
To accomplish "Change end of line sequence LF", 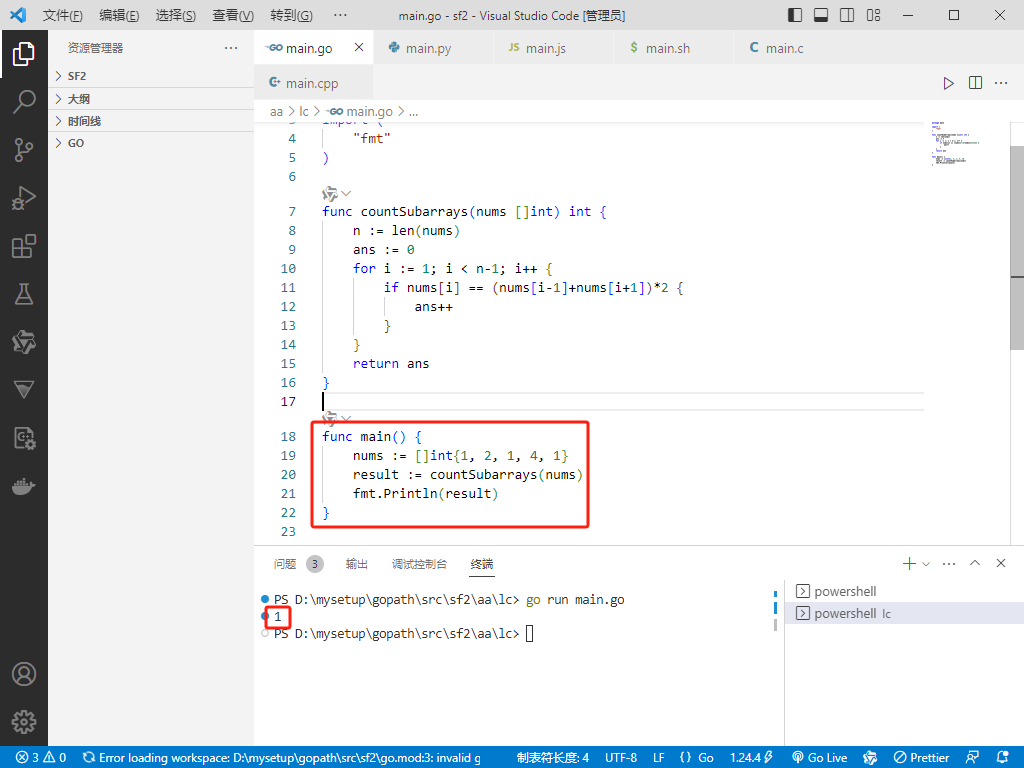I will 659,758.
